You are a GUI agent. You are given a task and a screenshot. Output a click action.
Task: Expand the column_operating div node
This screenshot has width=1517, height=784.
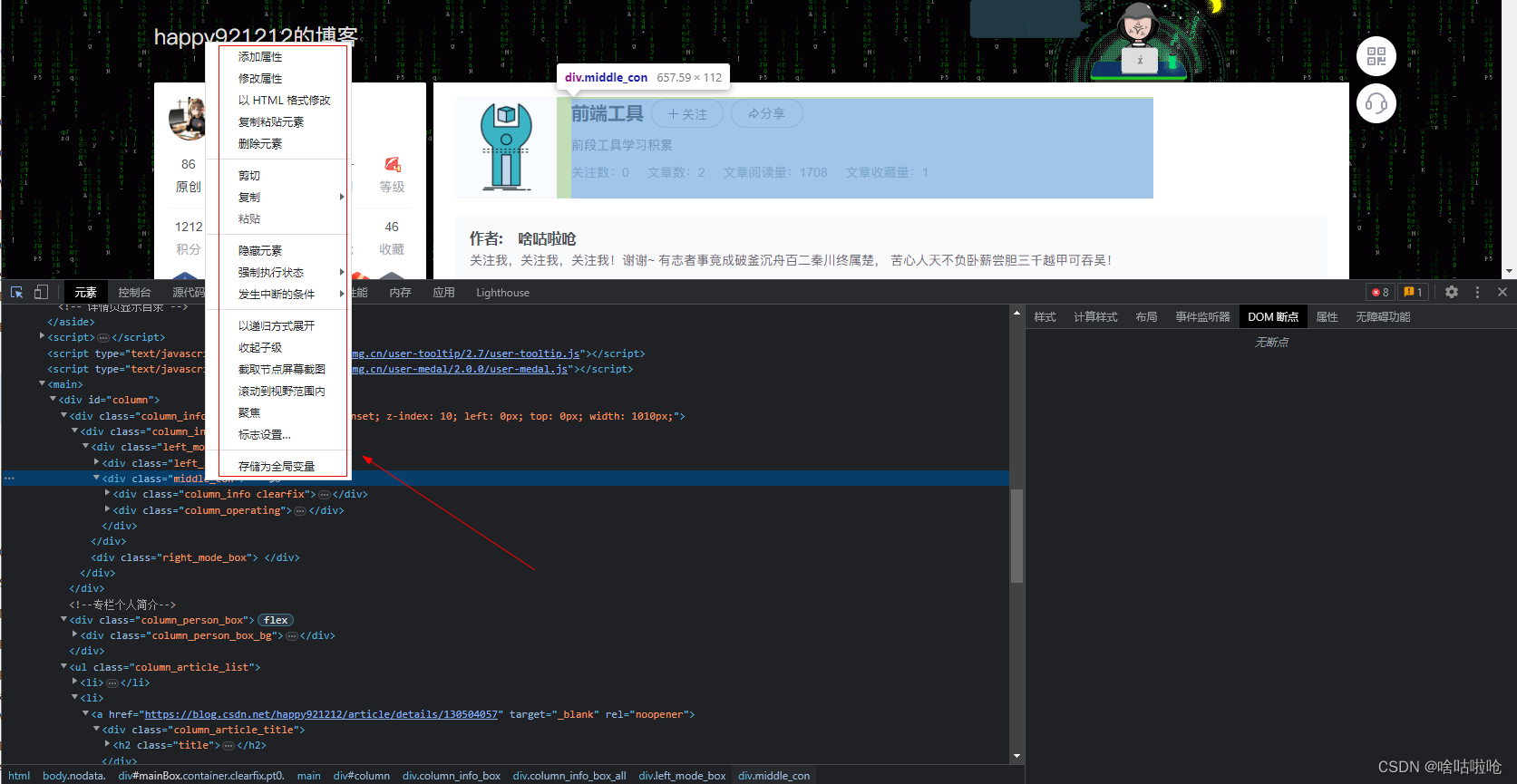click(x=107, y=510)
